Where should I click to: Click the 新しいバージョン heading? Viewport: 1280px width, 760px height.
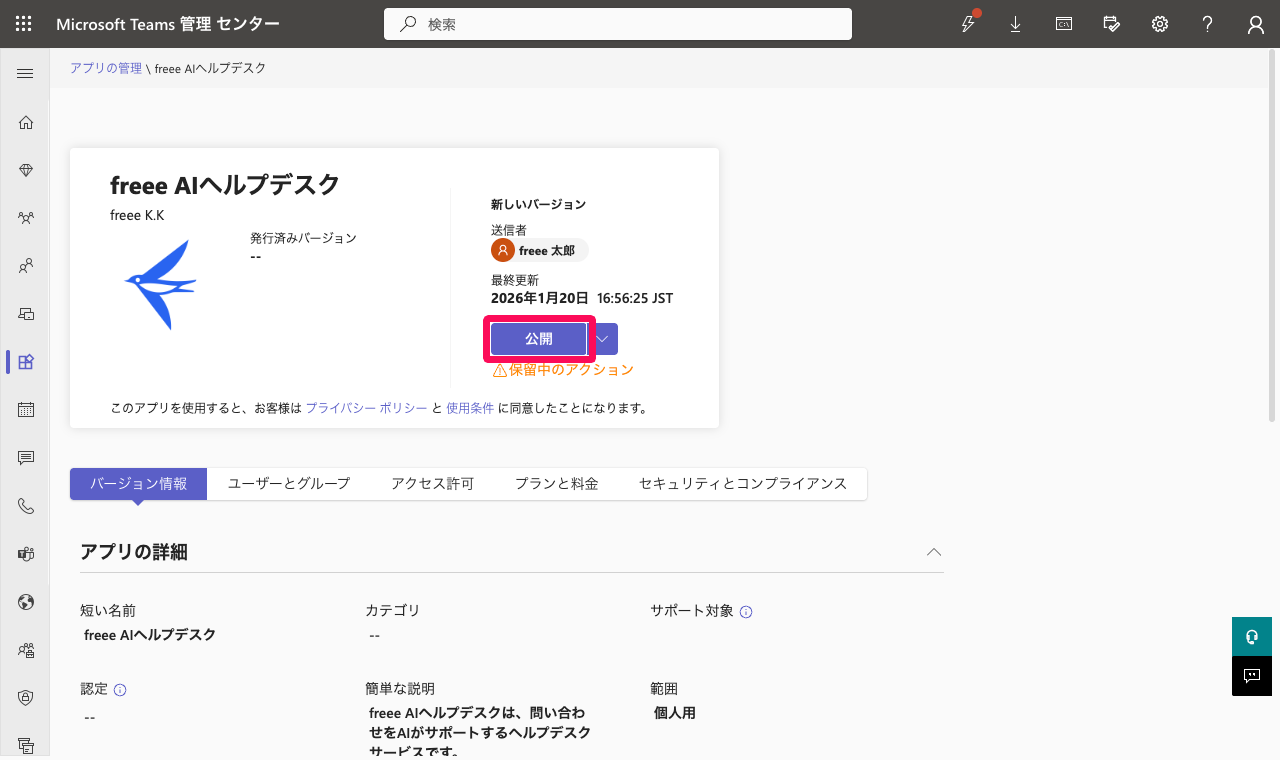click(x=538, y=204)
